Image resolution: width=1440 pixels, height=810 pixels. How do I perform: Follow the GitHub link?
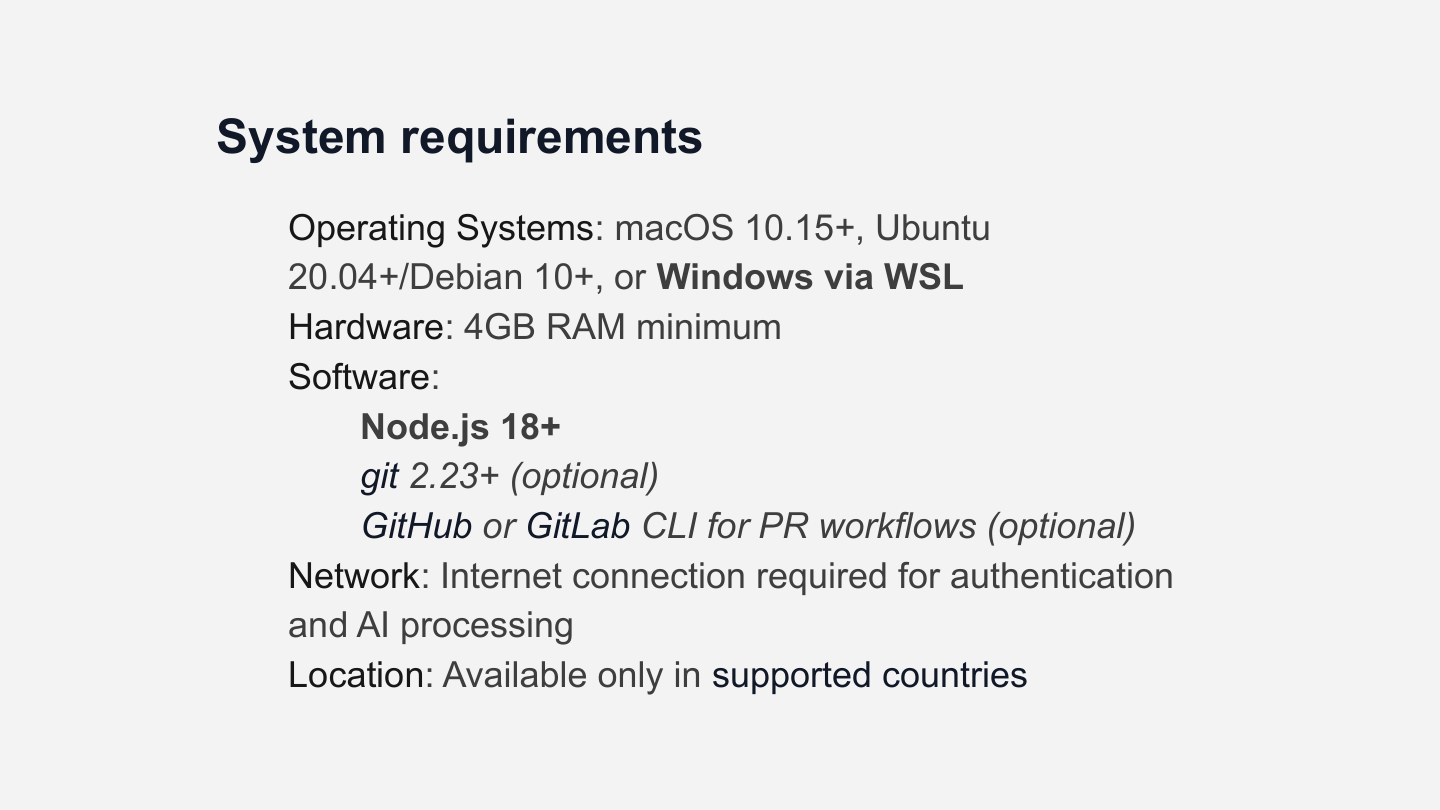[x=416, y=526]
